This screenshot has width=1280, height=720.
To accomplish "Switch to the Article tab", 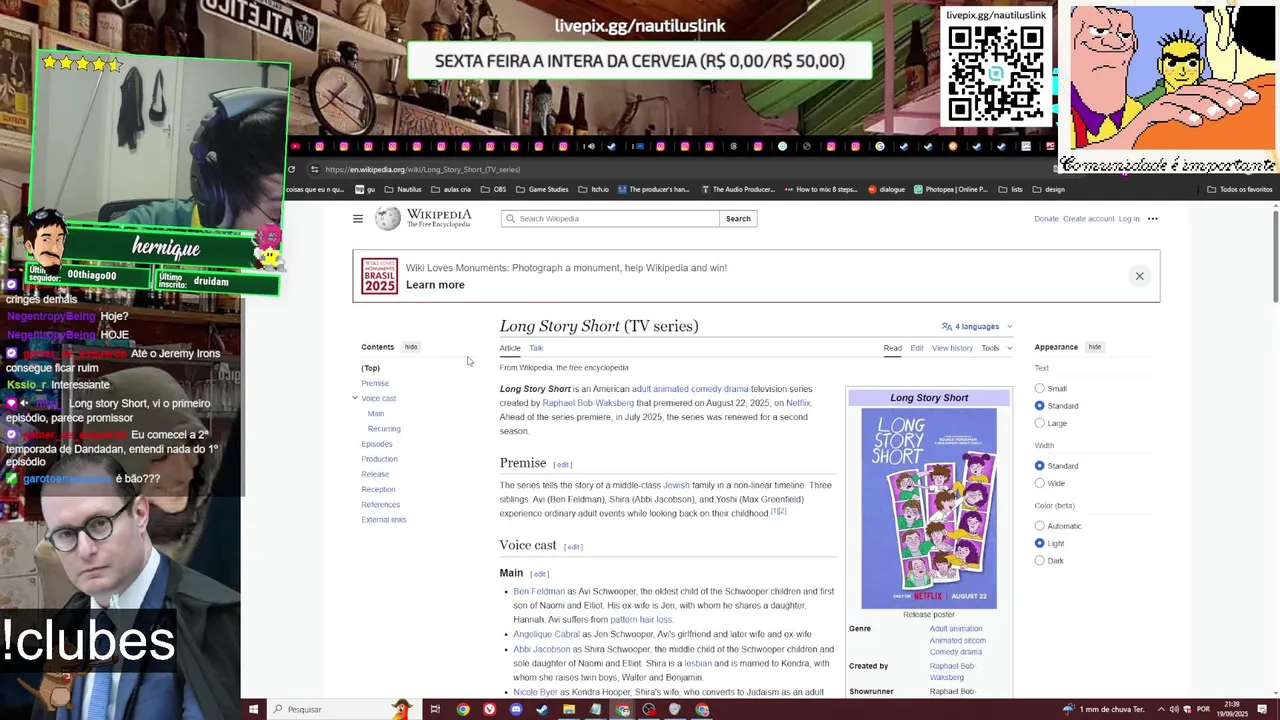I will coord(510,348).
